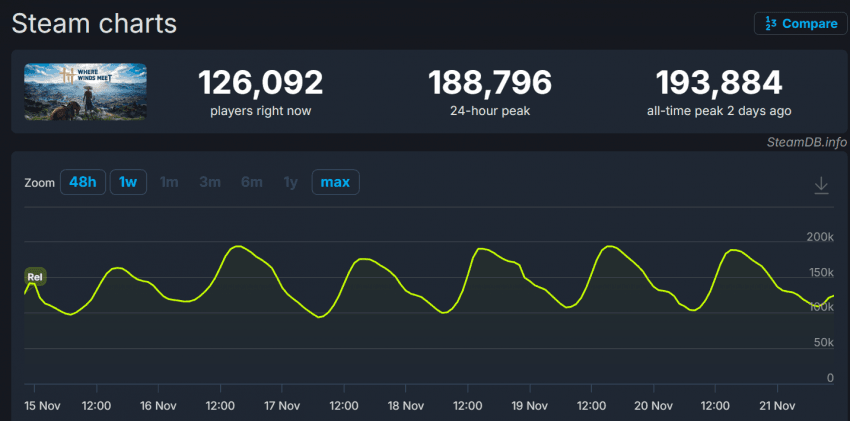Choose the 3m zoom option
Screen dimensions: 850x421
point(210,182)
